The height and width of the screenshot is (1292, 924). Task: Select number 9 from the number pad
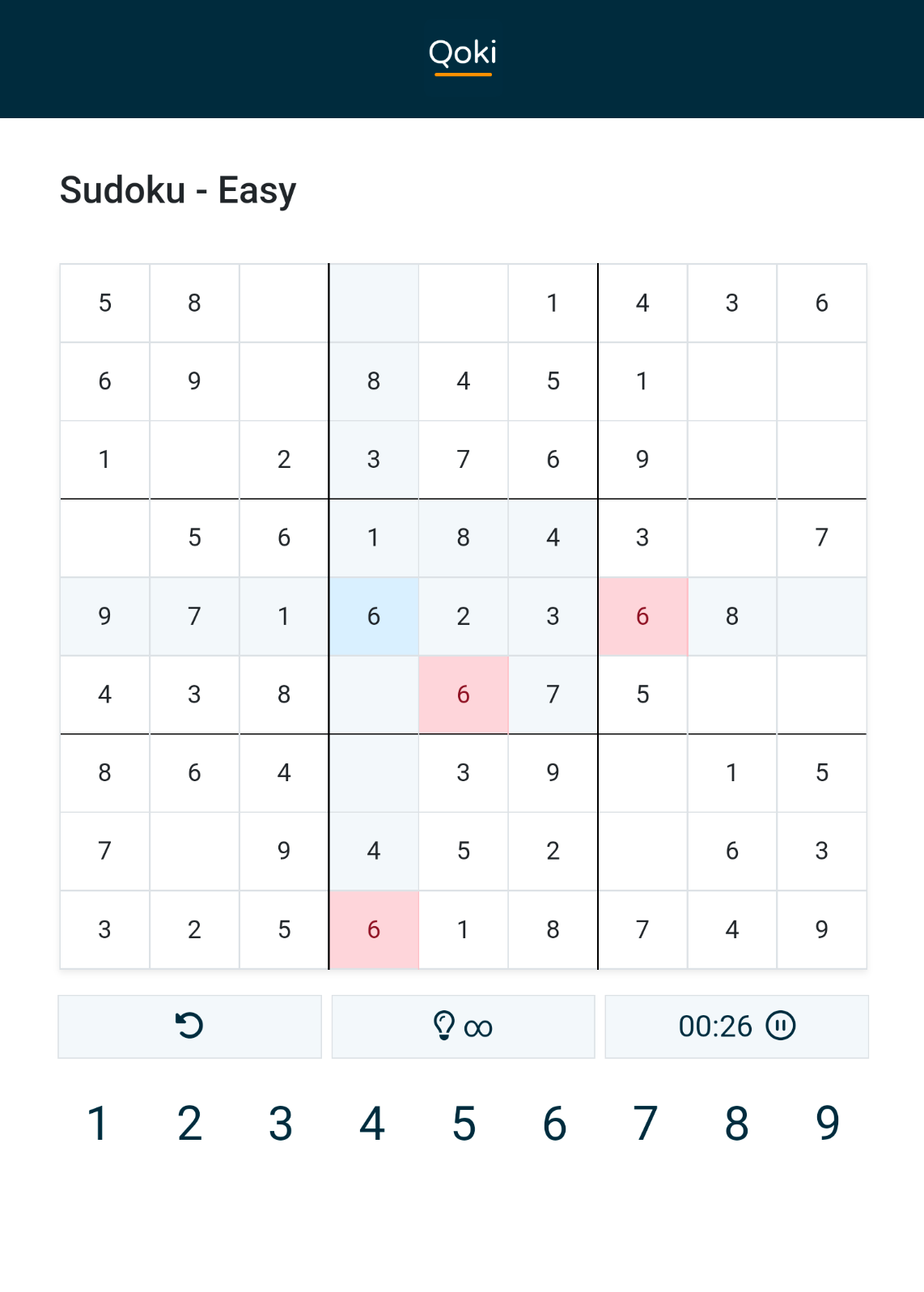(x=827, y=1124)
